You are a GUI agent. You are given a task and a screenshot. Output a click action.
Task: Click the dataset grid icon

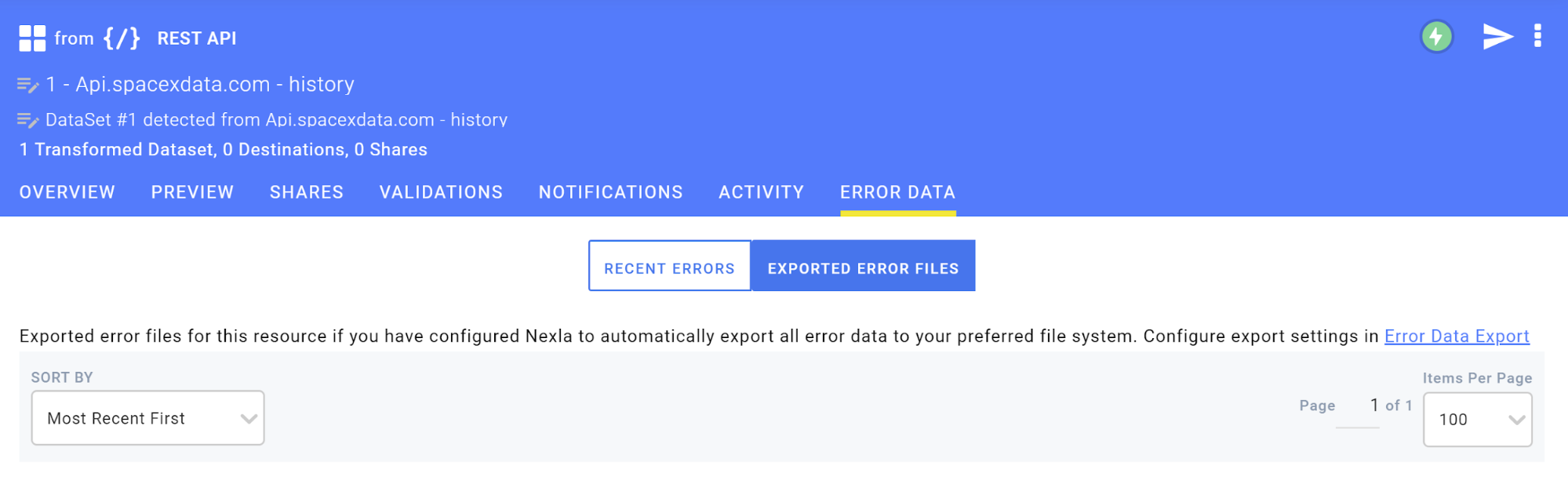click(32, 38)
